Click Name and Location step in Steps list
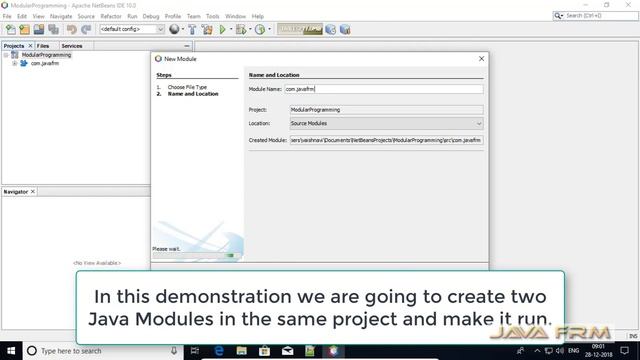This screenshot has height=360, width=640. (193, 94)
